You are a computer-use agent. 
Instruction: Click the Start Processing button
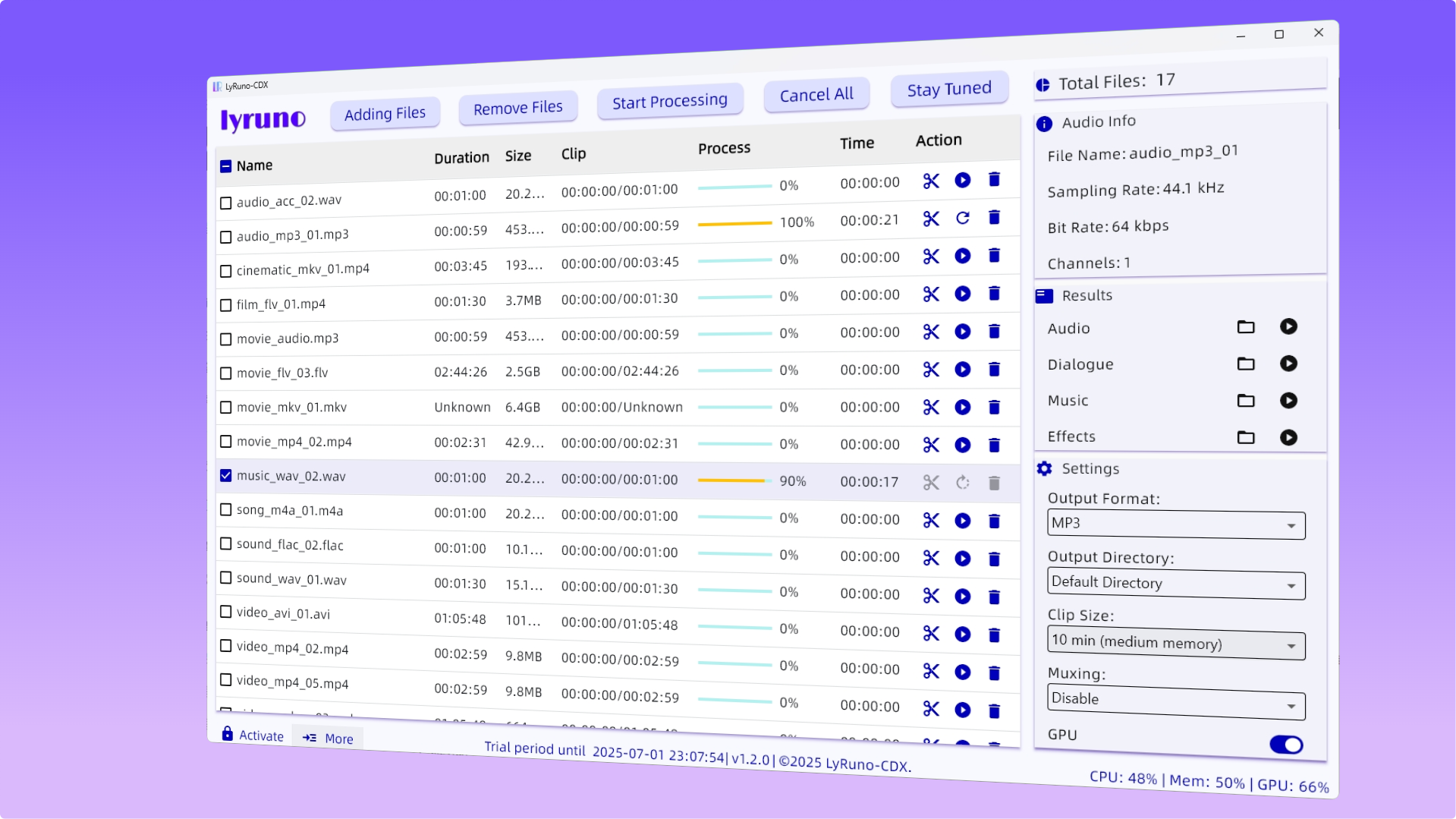click(x=669, y=102)
